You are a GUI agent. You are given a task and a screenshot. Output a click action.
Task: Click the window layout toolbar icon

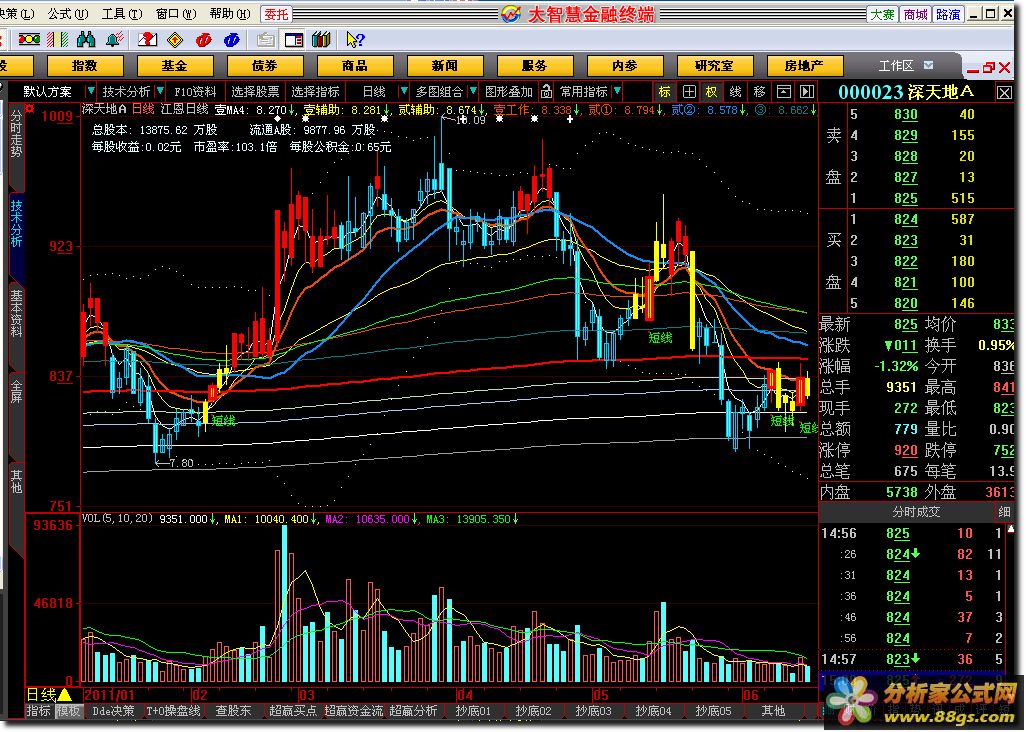[x=294, y=40]
